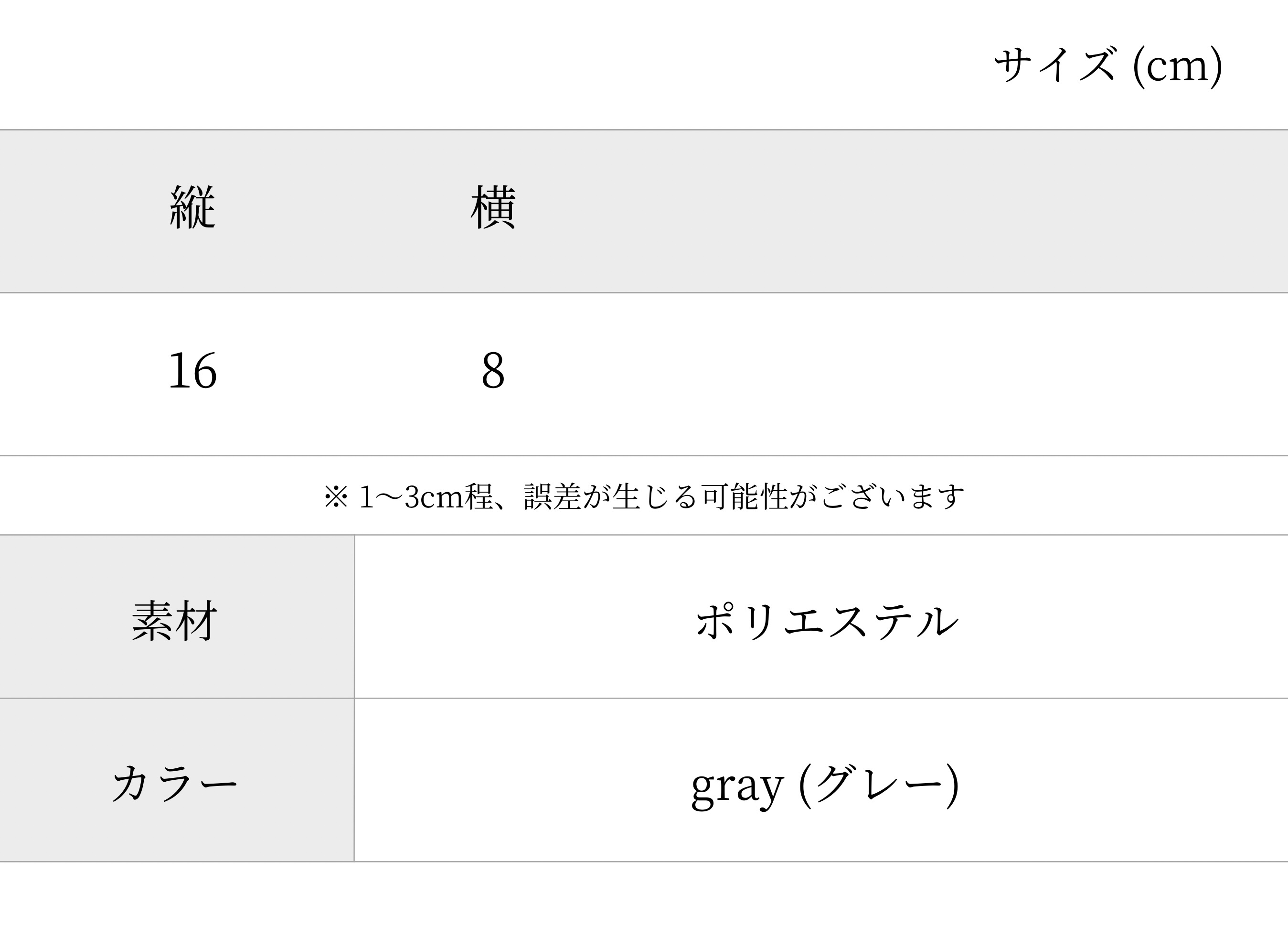Click the ※ symbol before the note
Image resolution: width=1288 pixels, height=926 pixels.
[336, 496]
